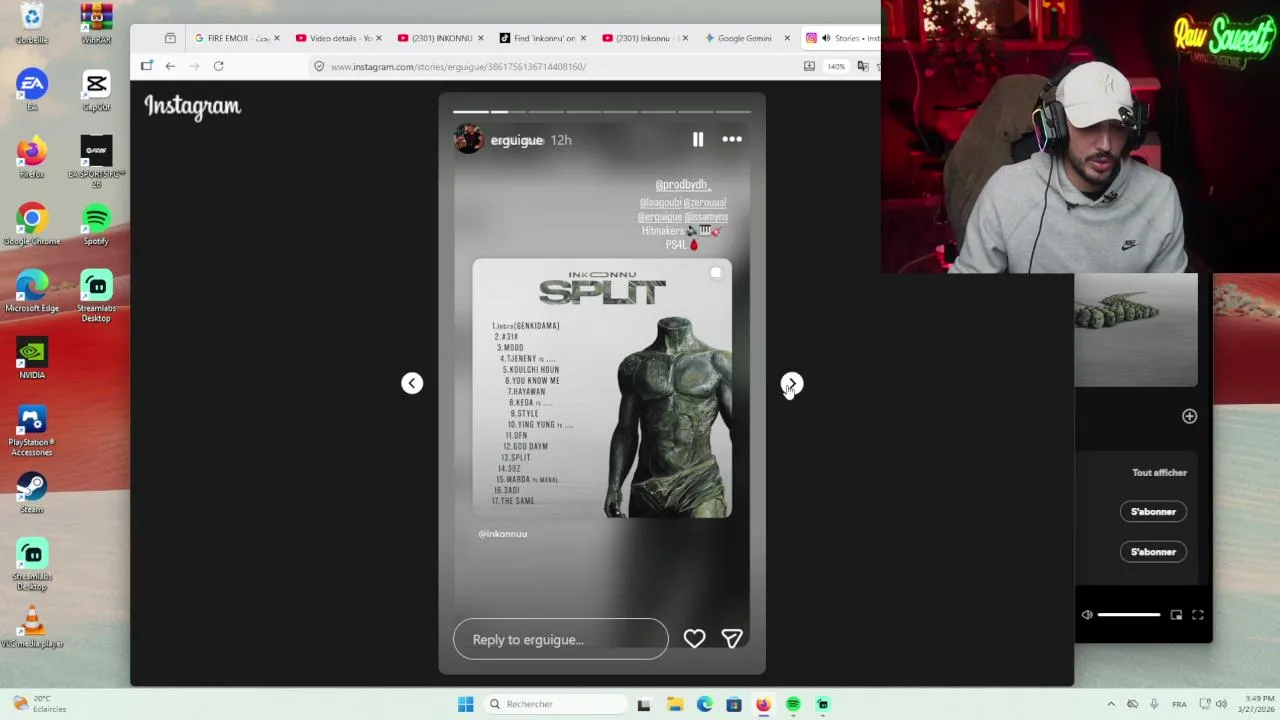Click the Reply to erguigue input field
Viewport: 1280px width, 720px height.
(560, 639)
